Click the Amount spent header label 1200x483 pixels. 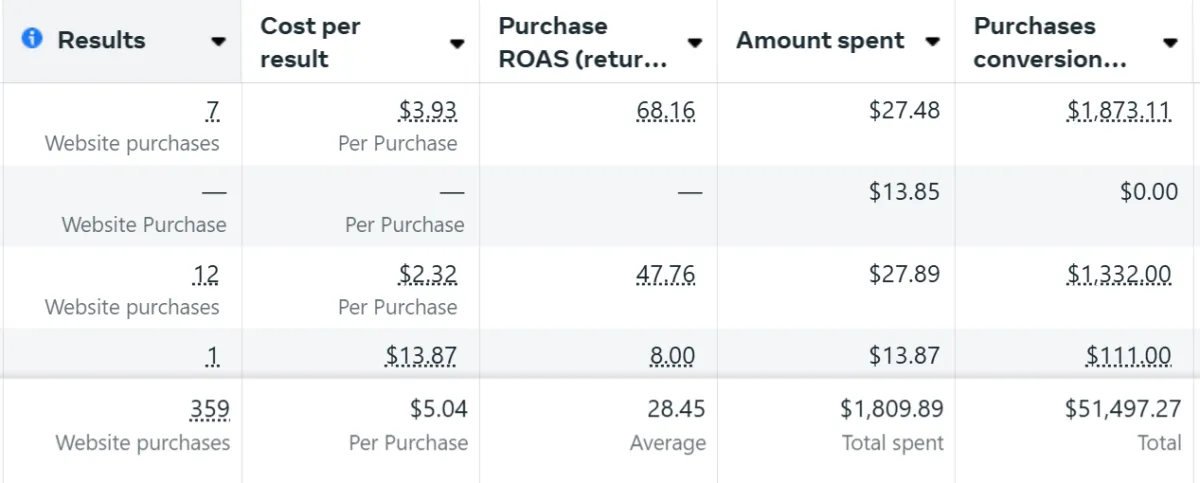pyautogui.click(x=820, y=41)
